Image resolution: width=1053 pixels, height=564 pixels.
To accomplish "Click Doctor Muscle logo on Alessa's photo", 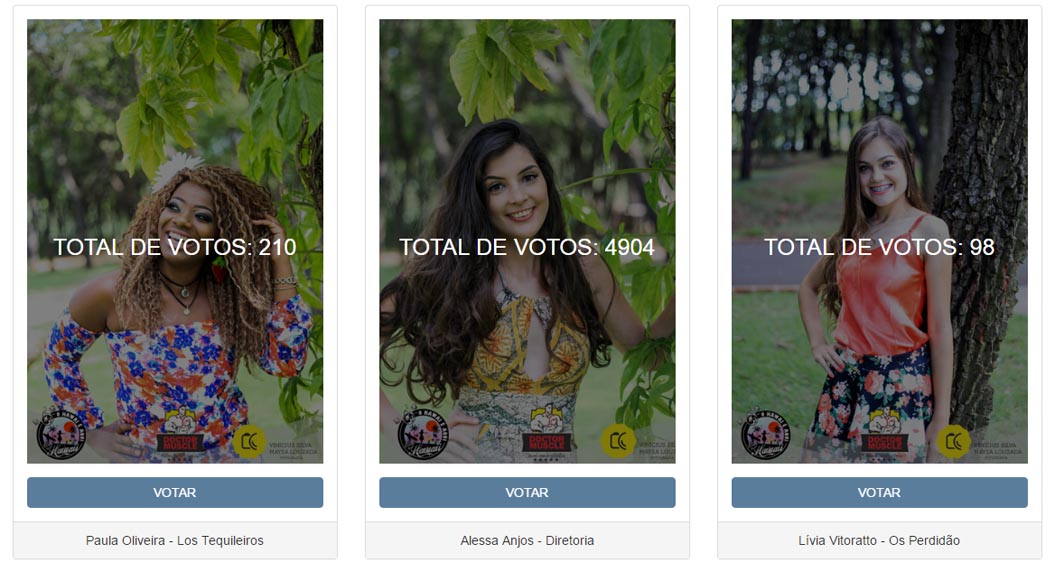I will (547, 432).
